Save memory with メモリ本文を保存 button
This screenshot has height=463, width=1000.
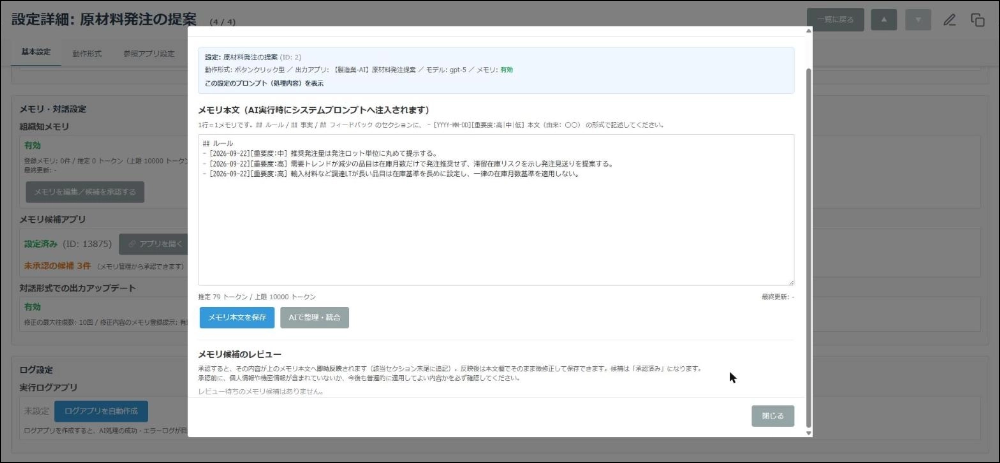pos(237,318)
